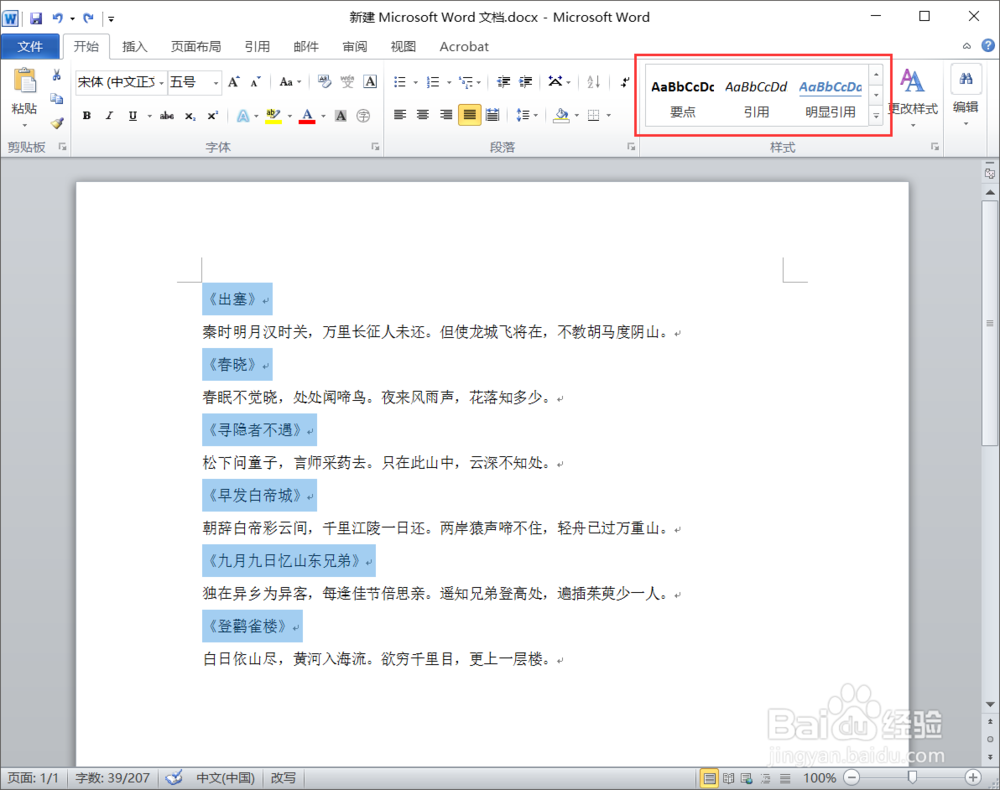Switch to the 插入 ribbon tab
Screen dimensions: 1000x790
(x=135, y=46)
